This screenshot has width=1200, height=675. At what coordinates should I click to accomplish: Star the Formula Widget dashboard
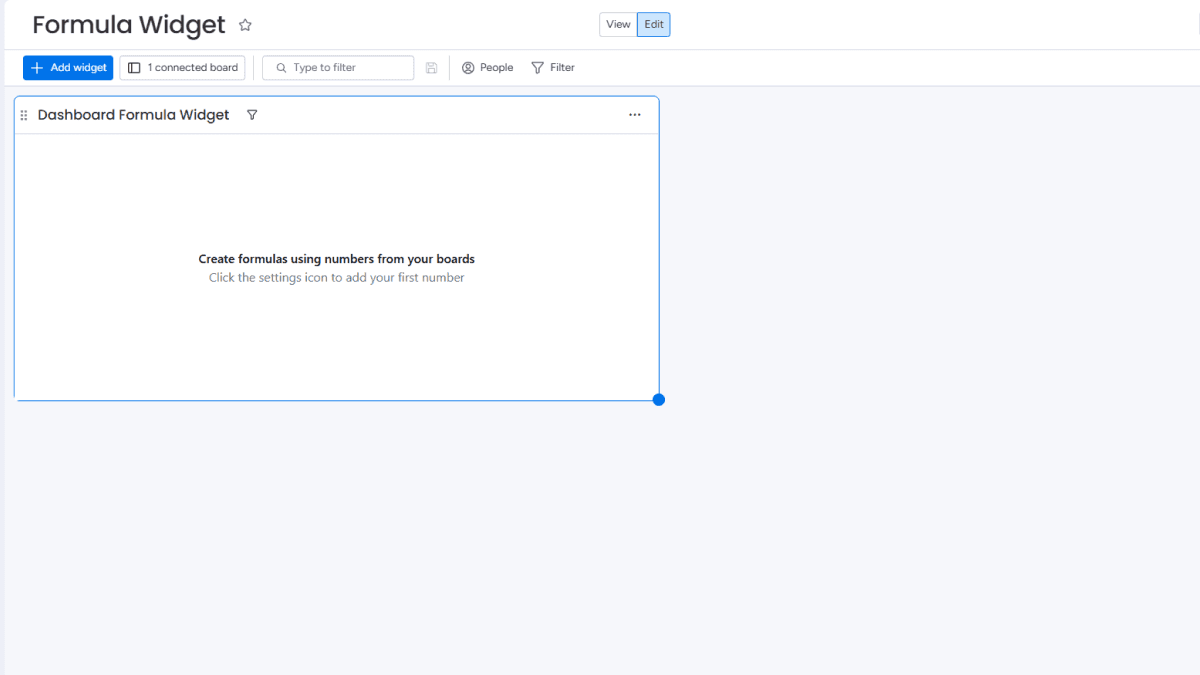pyautogui.click(x=245, y=24)
